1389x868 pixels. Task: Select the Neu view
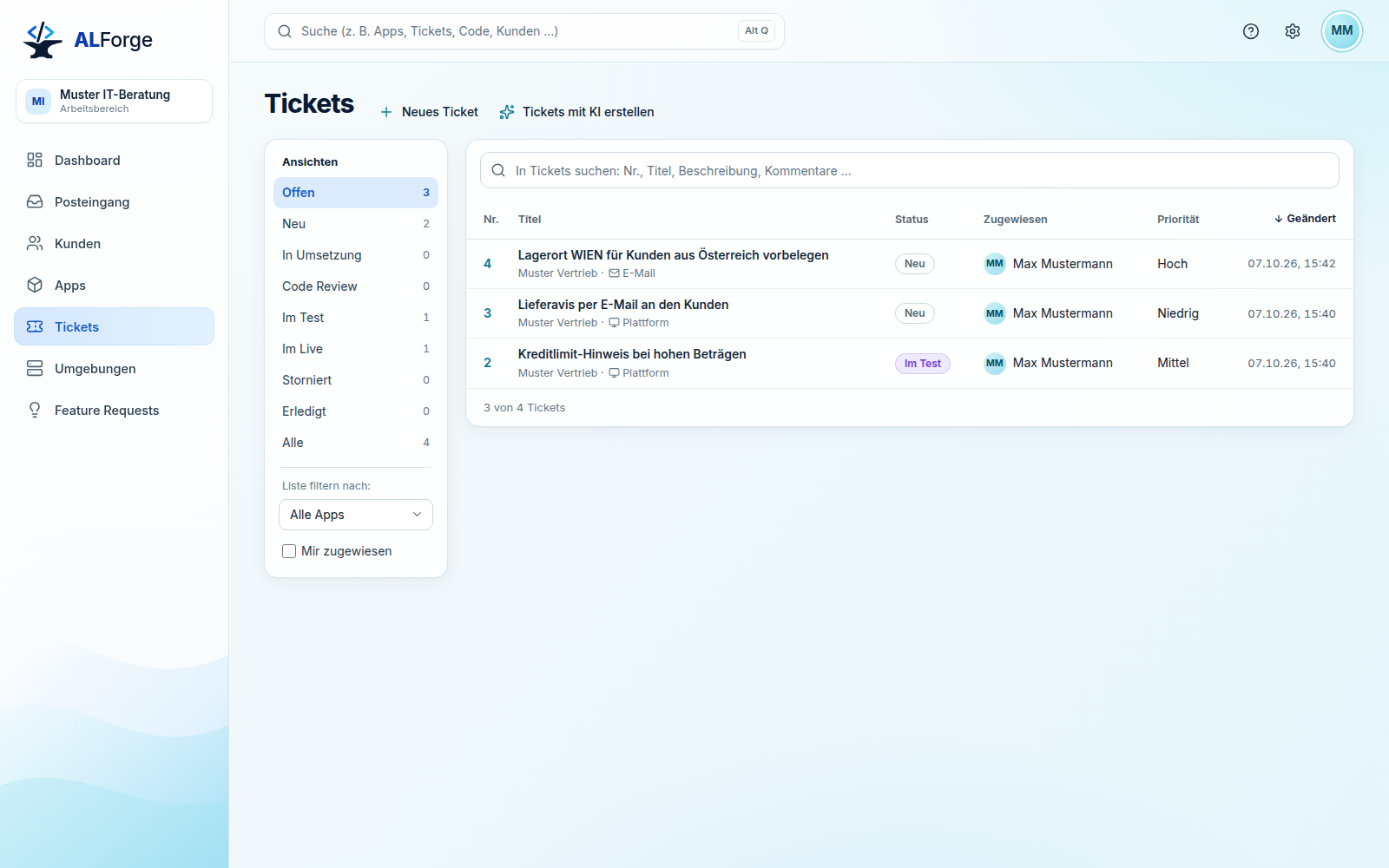(x=356, y=224)
